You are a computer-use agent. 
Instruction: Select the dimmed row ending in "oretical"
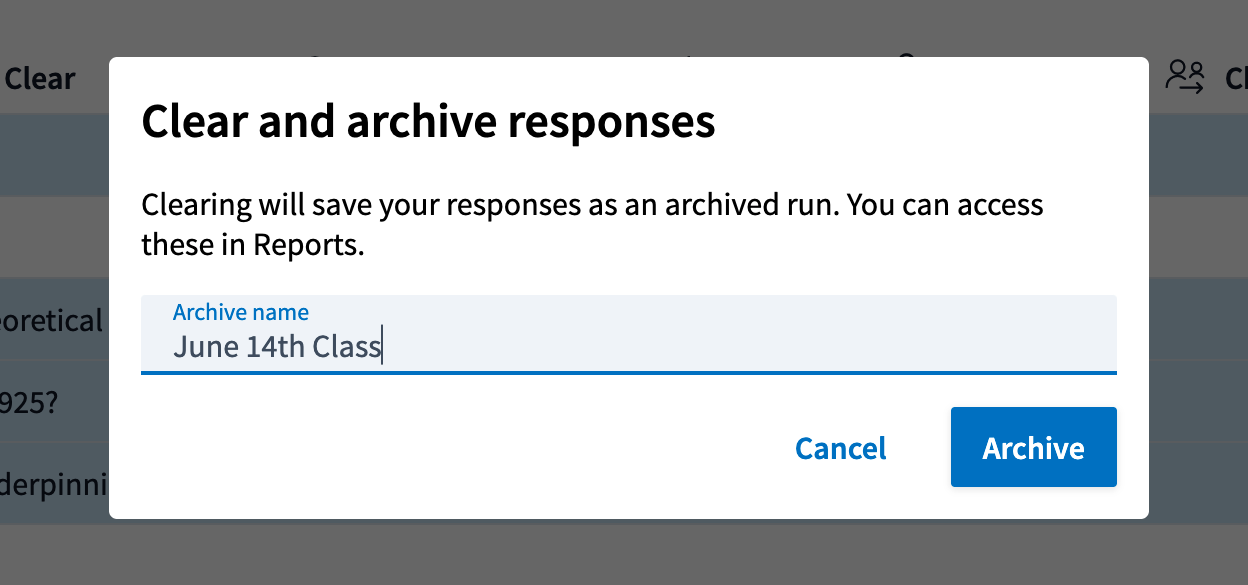54,320
